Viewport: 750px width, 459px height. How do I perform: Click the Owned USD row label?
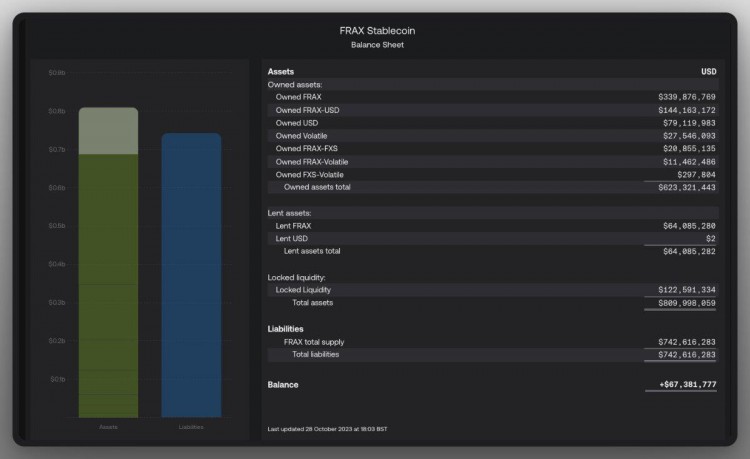[296, 123]
